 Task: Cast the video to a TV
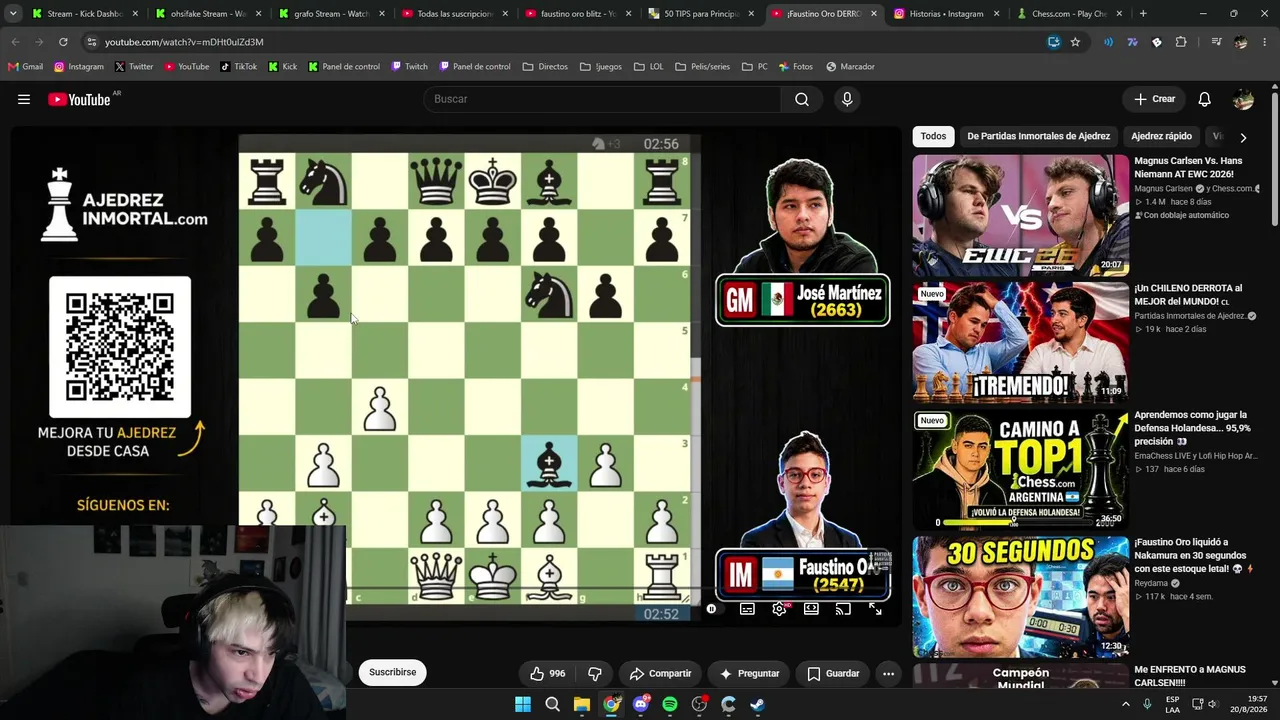pyautogui.click(x=843, y=609)
